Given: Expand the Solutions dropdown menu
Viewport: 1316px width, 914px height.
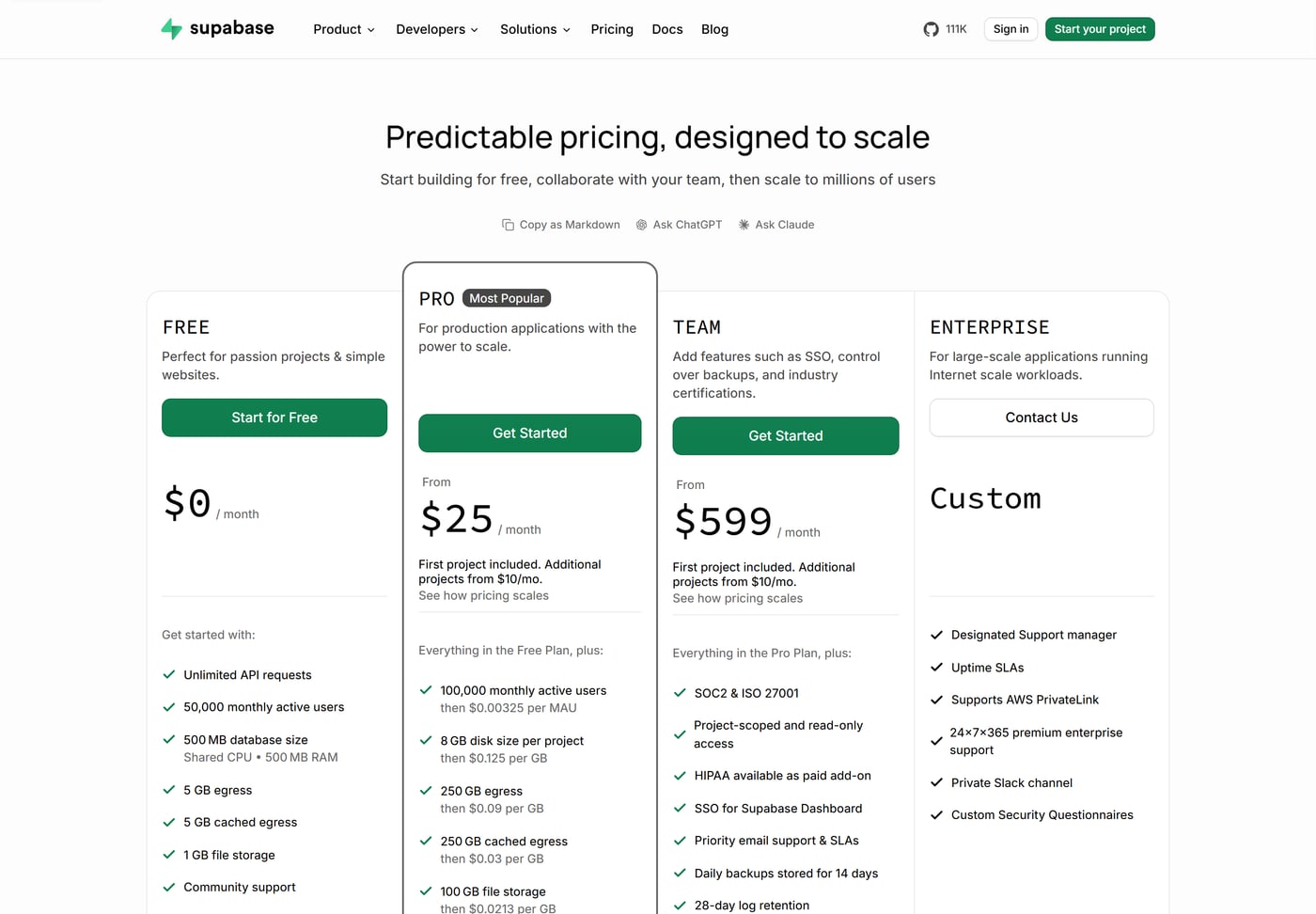Looking at the screenshot, I should pyautogui.click(x=535, y=29).
